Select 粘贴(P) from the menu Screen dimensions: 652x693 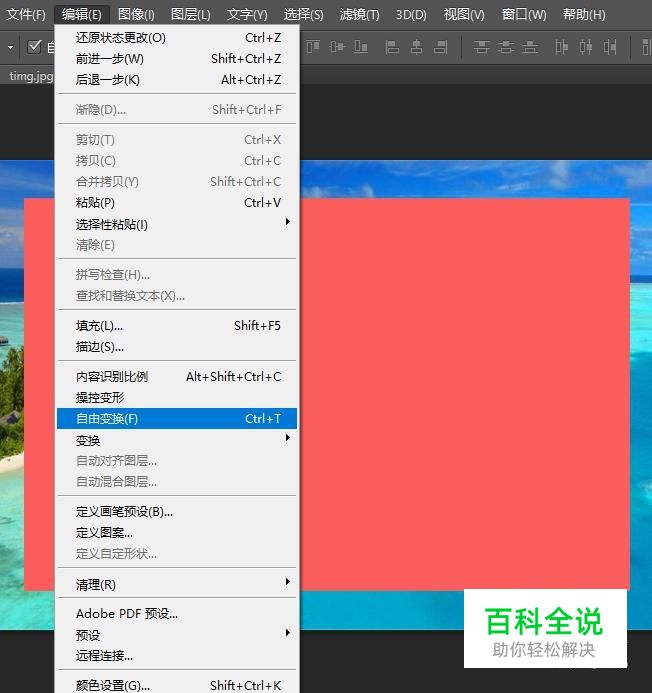coord(177,202)
